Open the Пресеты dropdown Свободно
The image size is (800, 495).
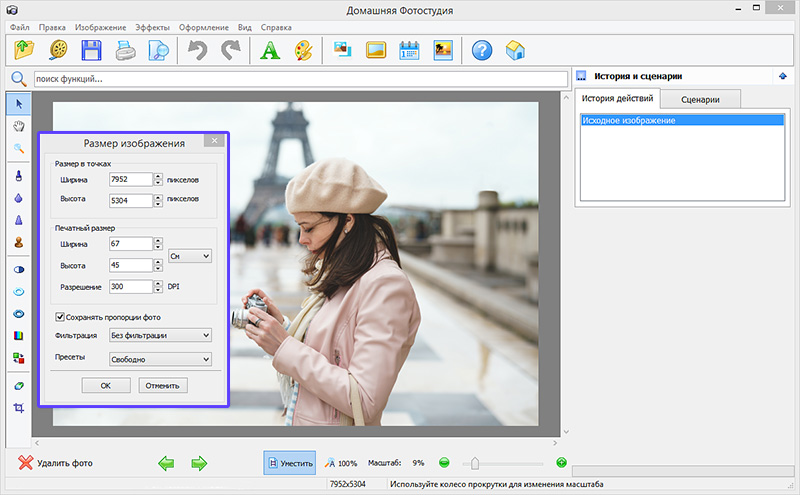coord(160,359)
